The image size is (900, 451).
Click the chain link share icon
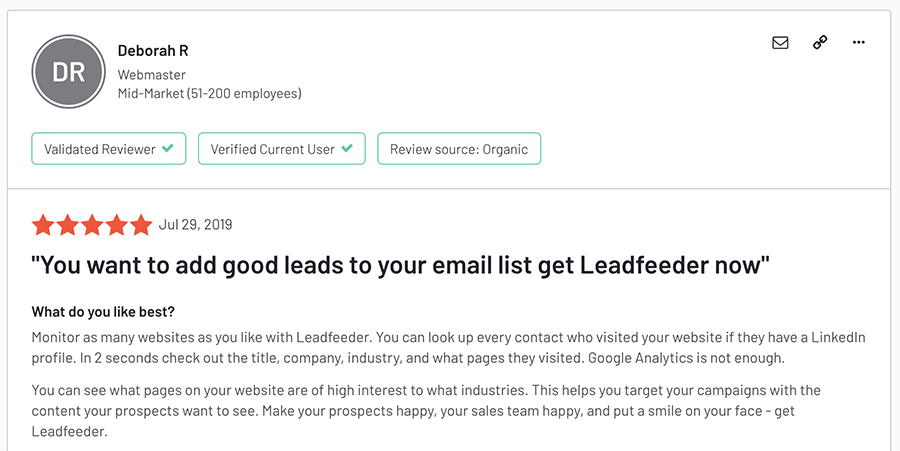click(820, 43)
